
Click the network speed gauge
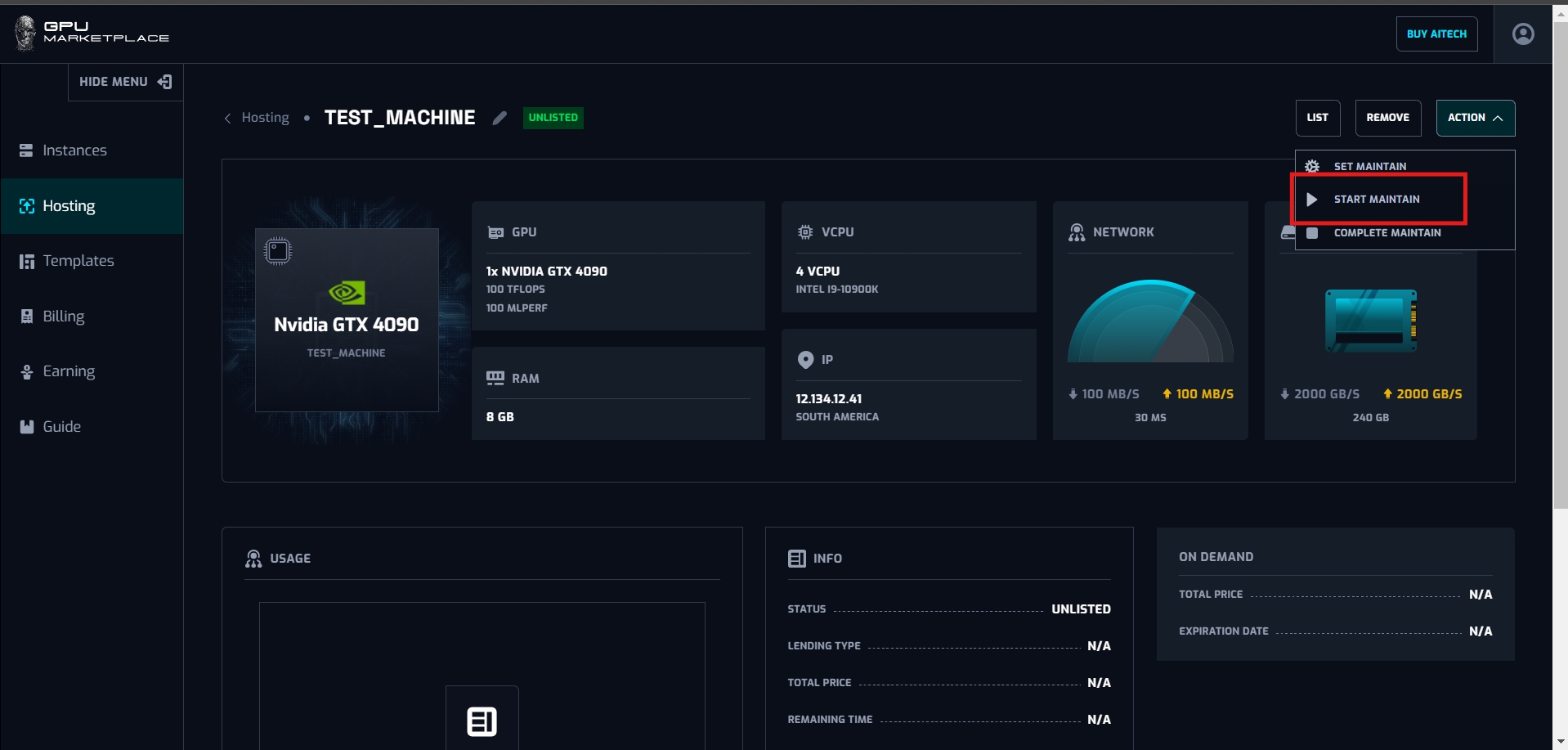point(1149,323)
